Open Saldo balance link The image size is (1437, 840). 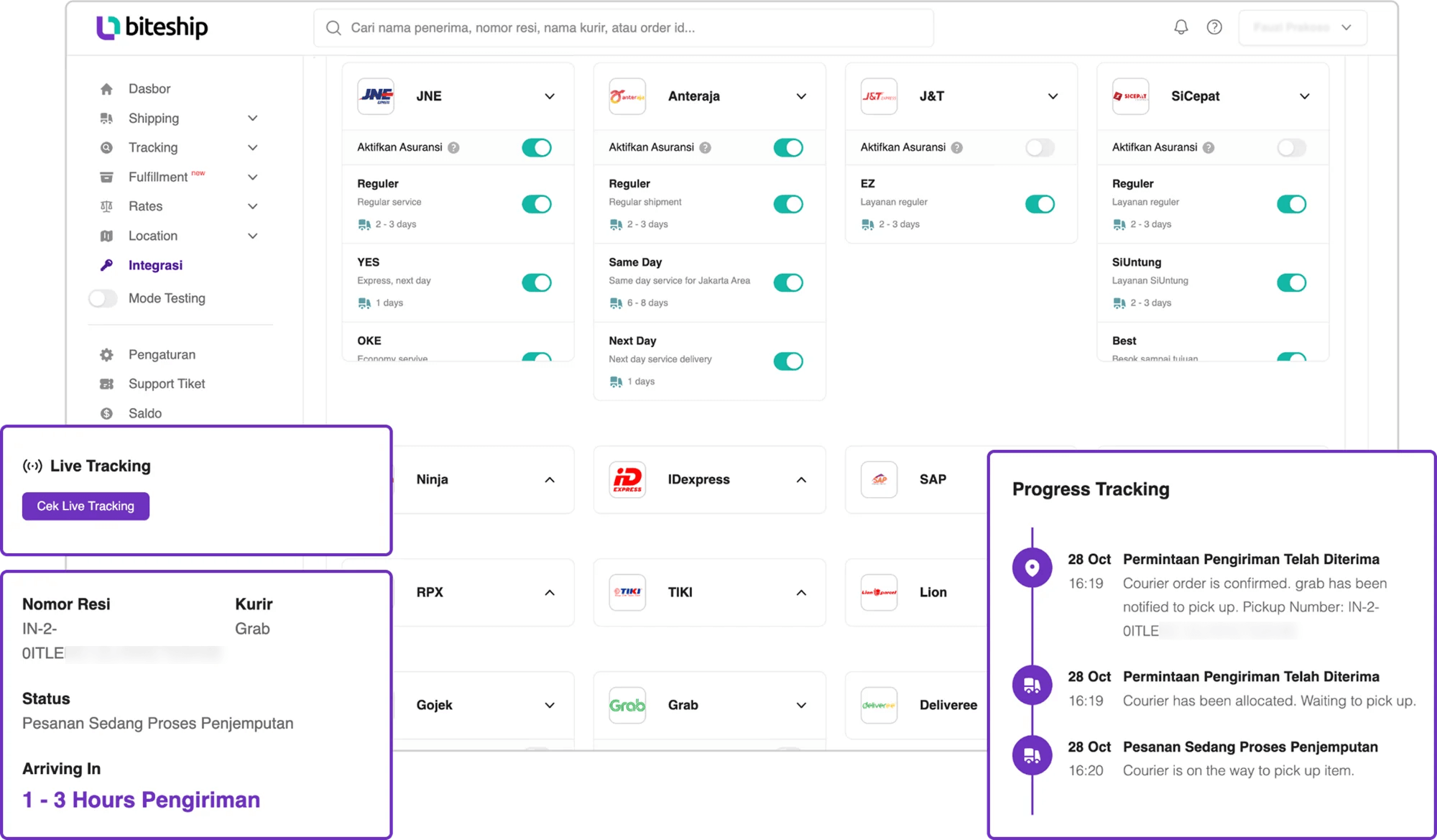145,414
